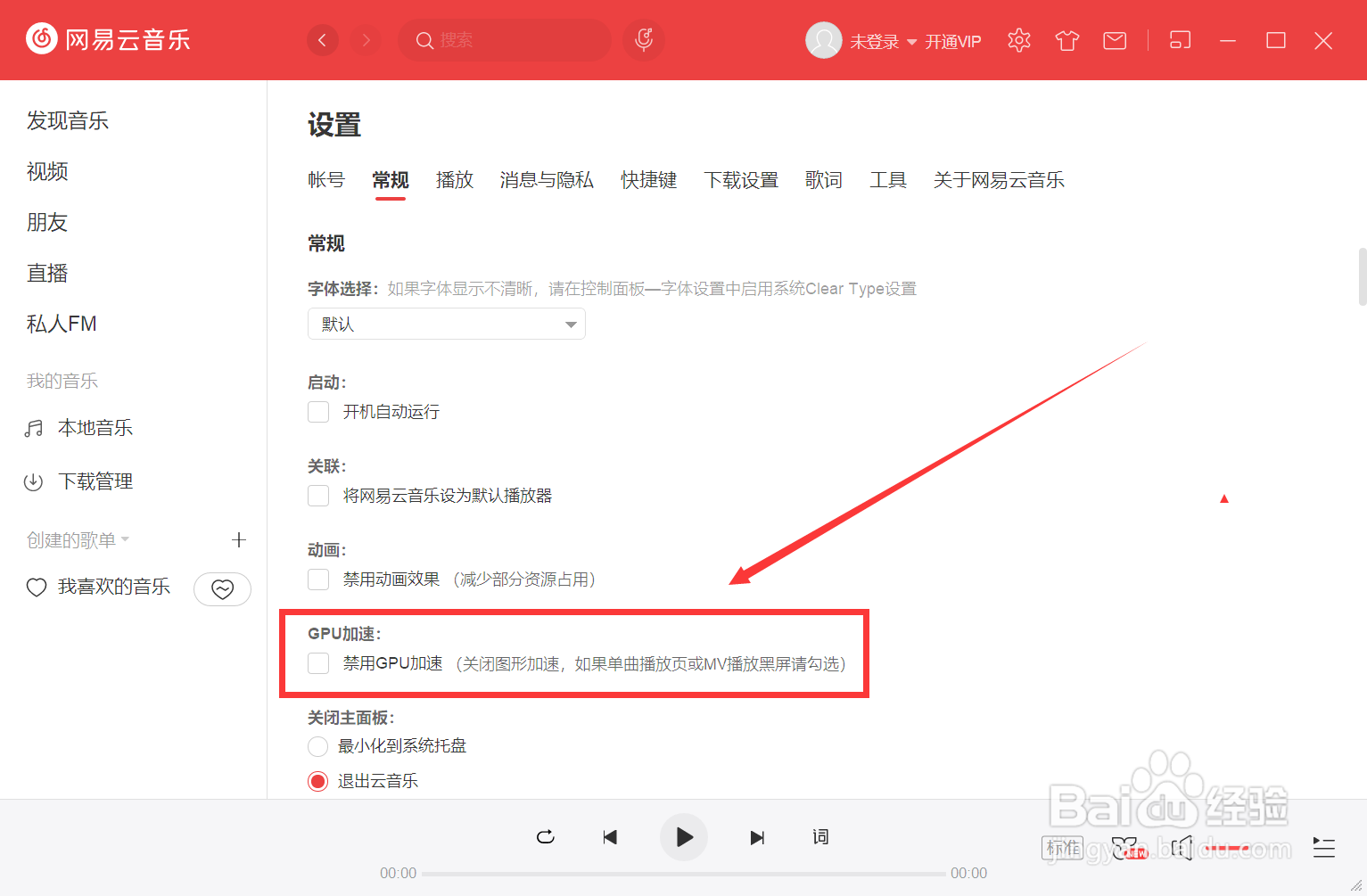Switch to the 播放 tab
1367x896 pixels.
click(455, 180)
